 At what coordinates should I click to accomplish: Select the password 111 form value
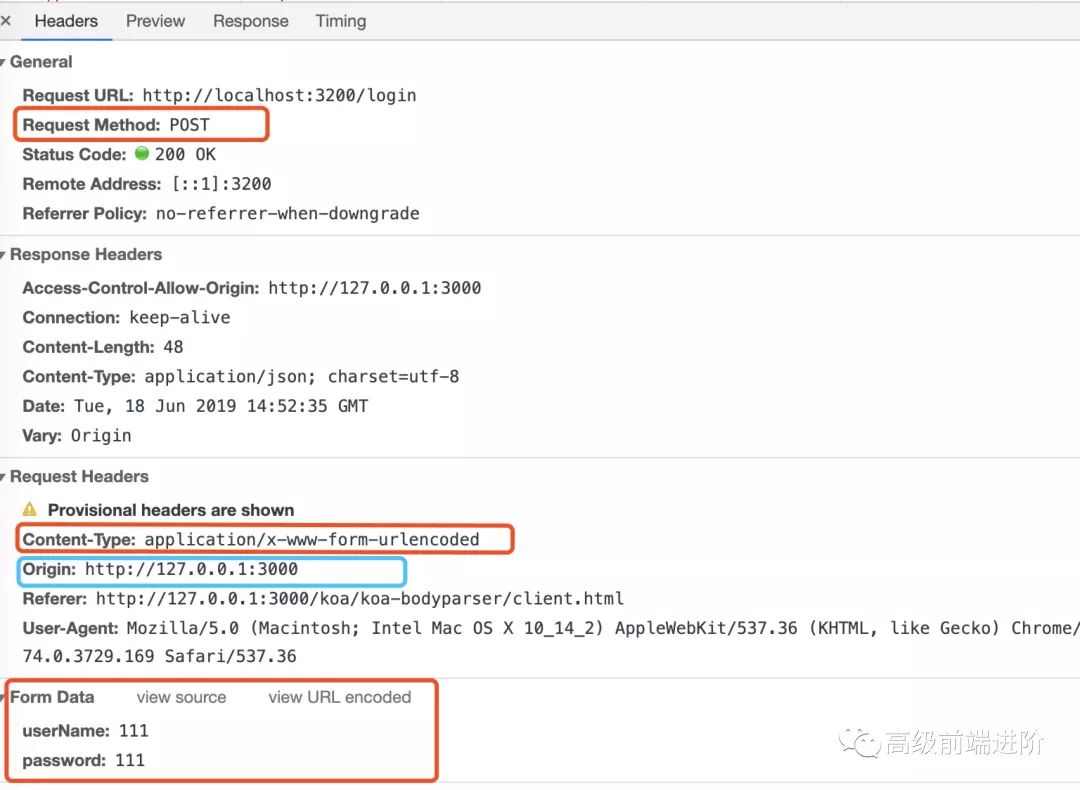click(x=129, y=760)
